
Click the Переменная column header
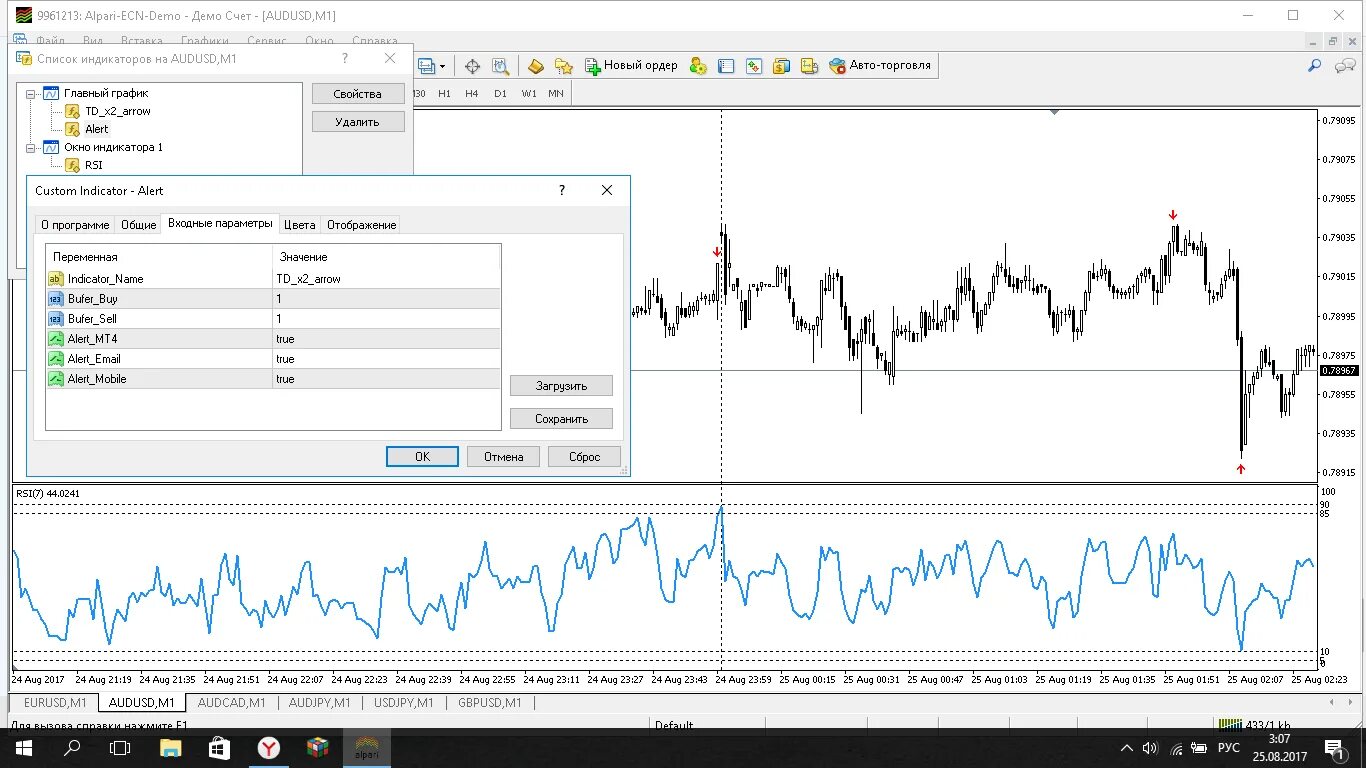click(x=159, y=257)
